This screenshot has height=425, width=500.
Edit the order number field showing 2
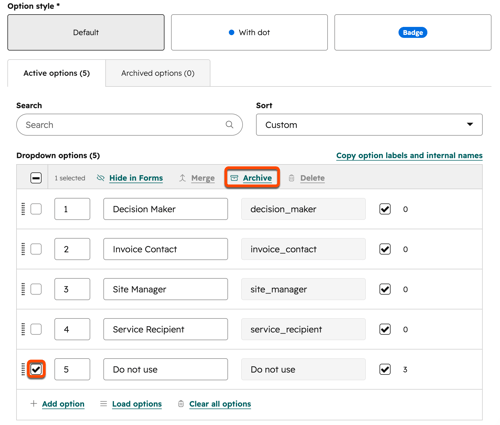pyautogui.click(x=72, y=249)
